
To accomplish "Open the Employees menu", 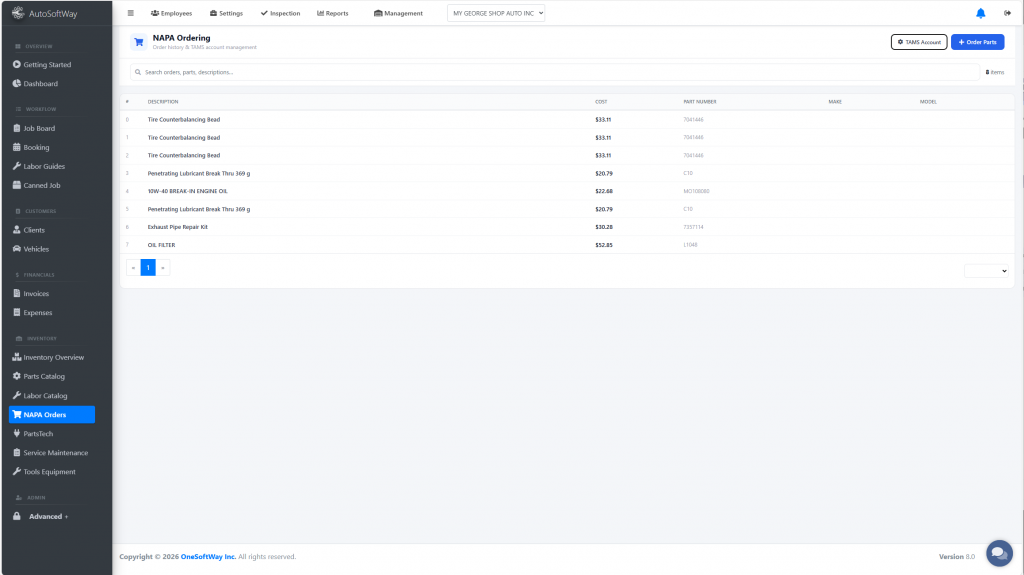I will point(171,13).
